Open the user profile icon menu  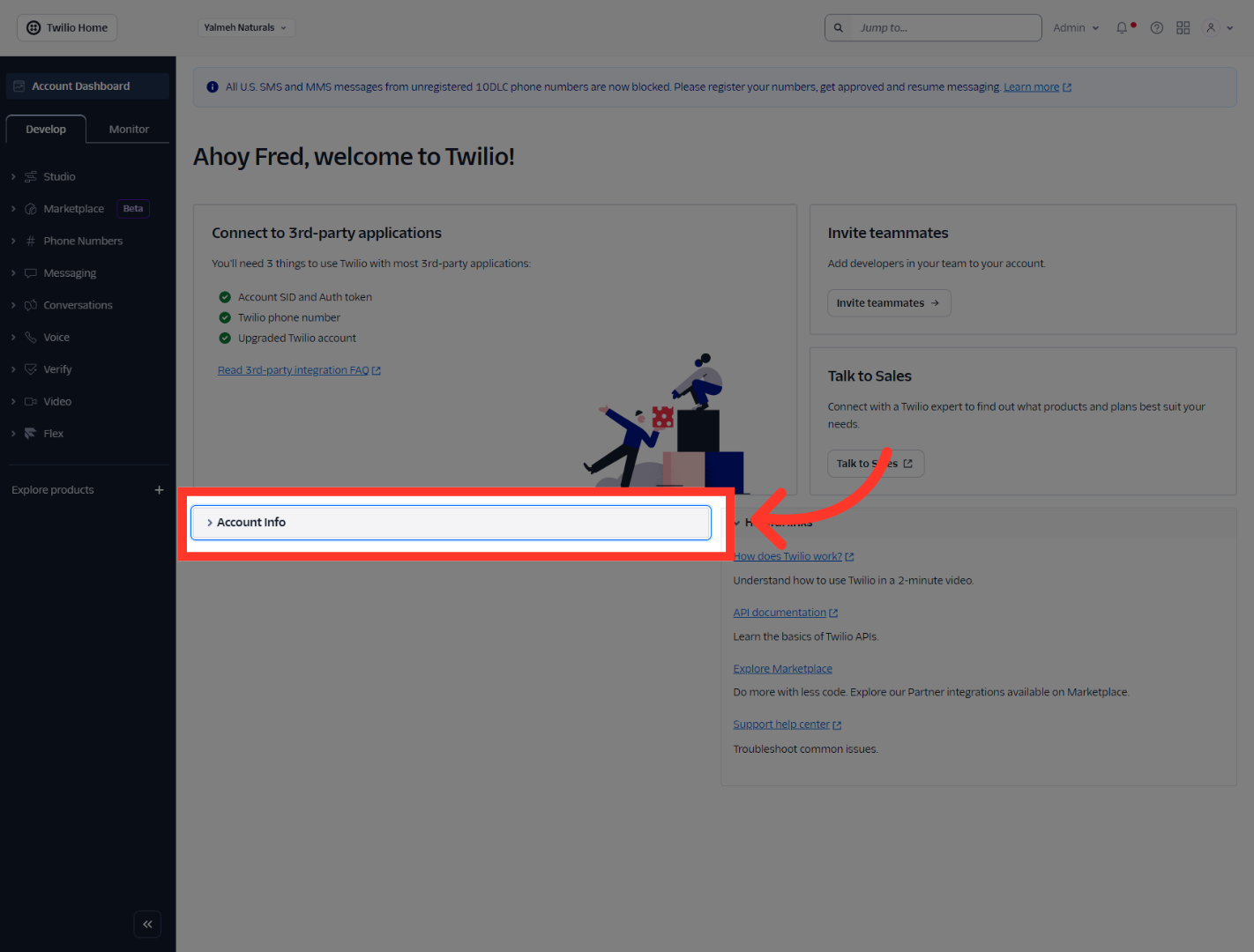click(1219, 28)
